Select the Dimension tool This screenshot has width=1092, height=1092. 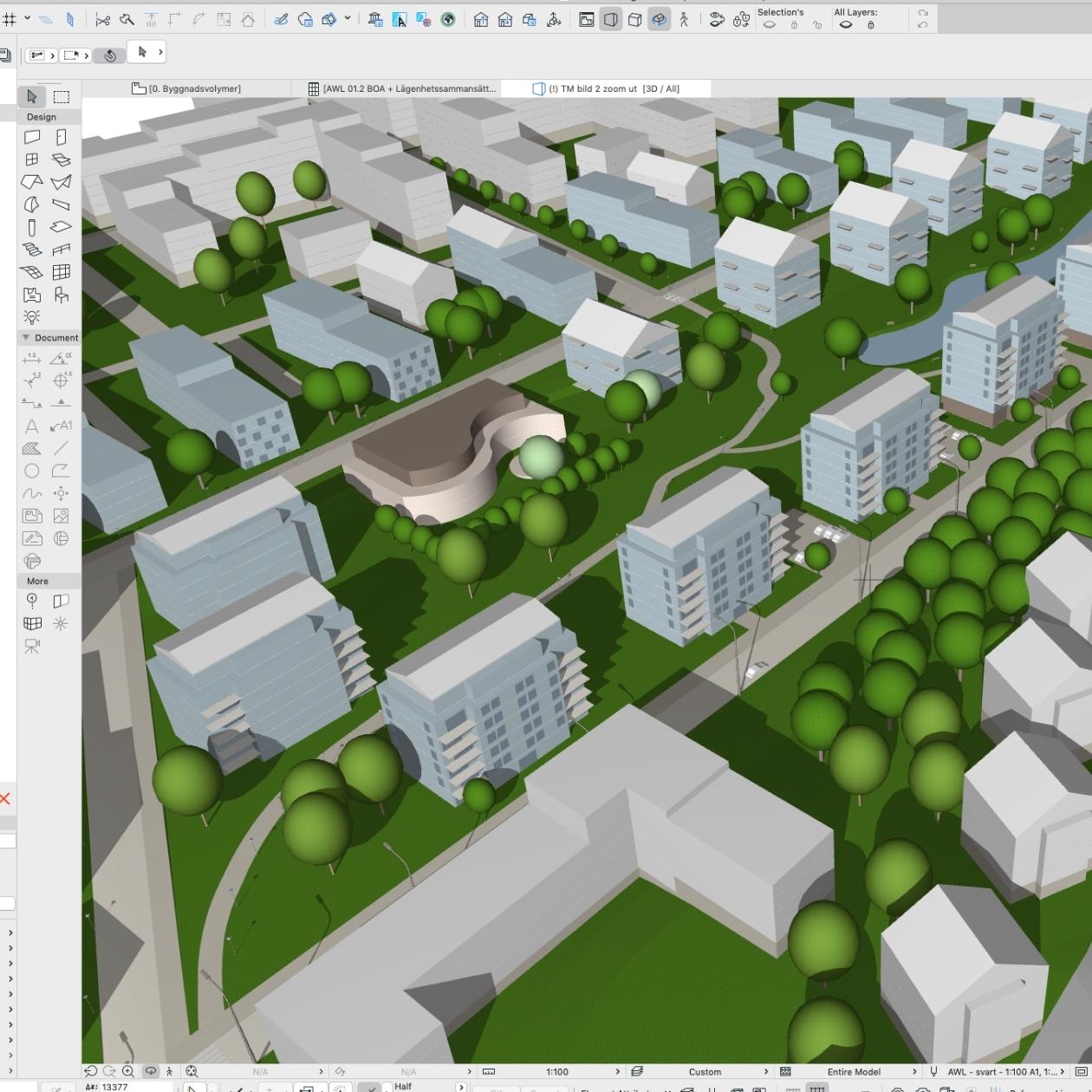click(32, 358)
